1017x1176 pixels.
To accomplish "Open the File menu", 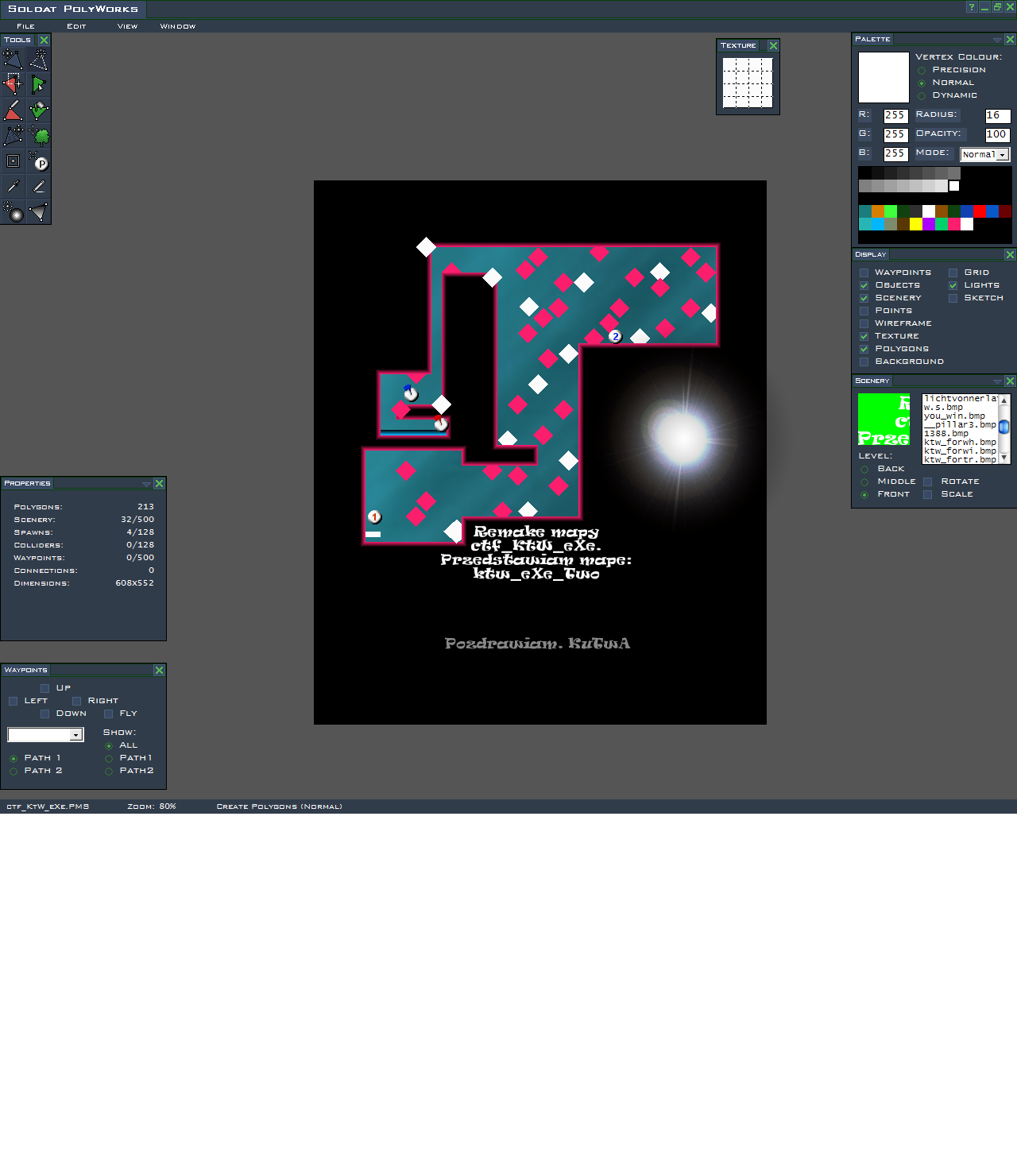I will [25, 26].
